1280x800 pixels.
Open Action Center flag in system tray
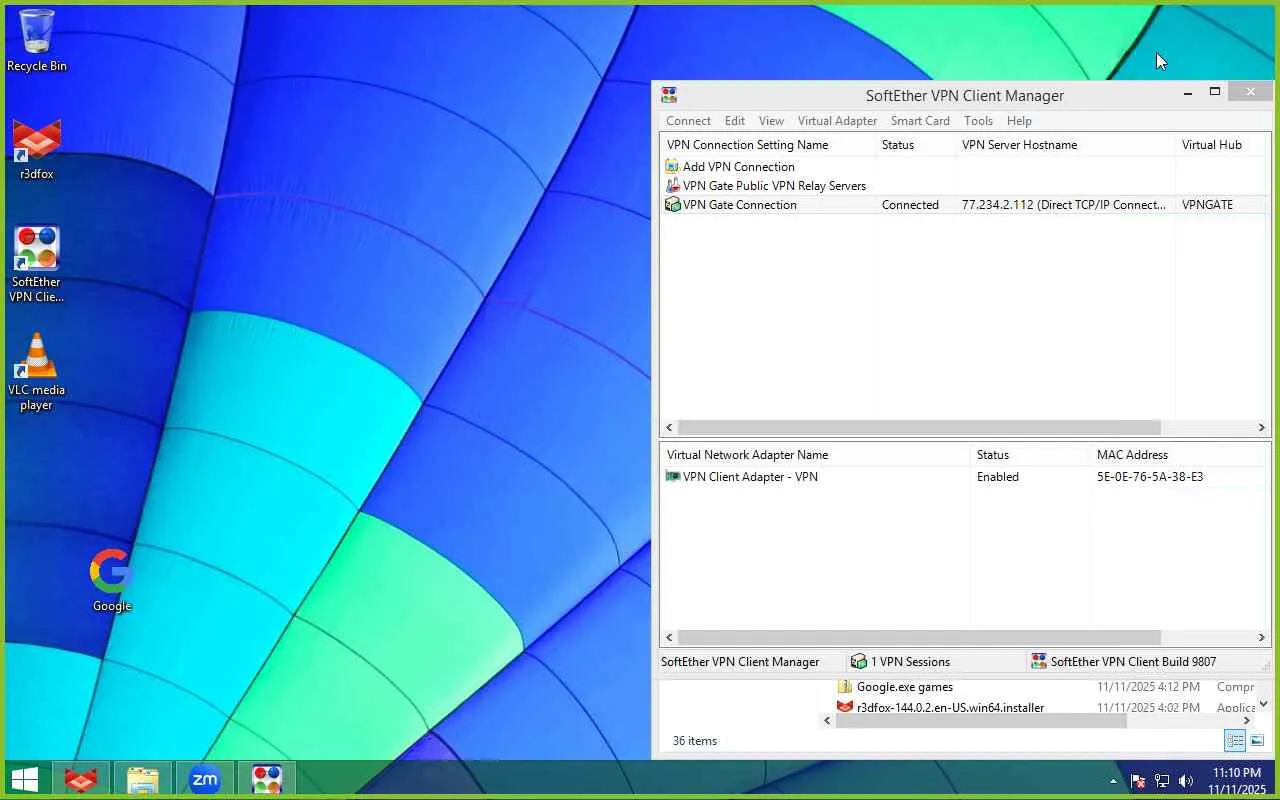click(1138, 781)
